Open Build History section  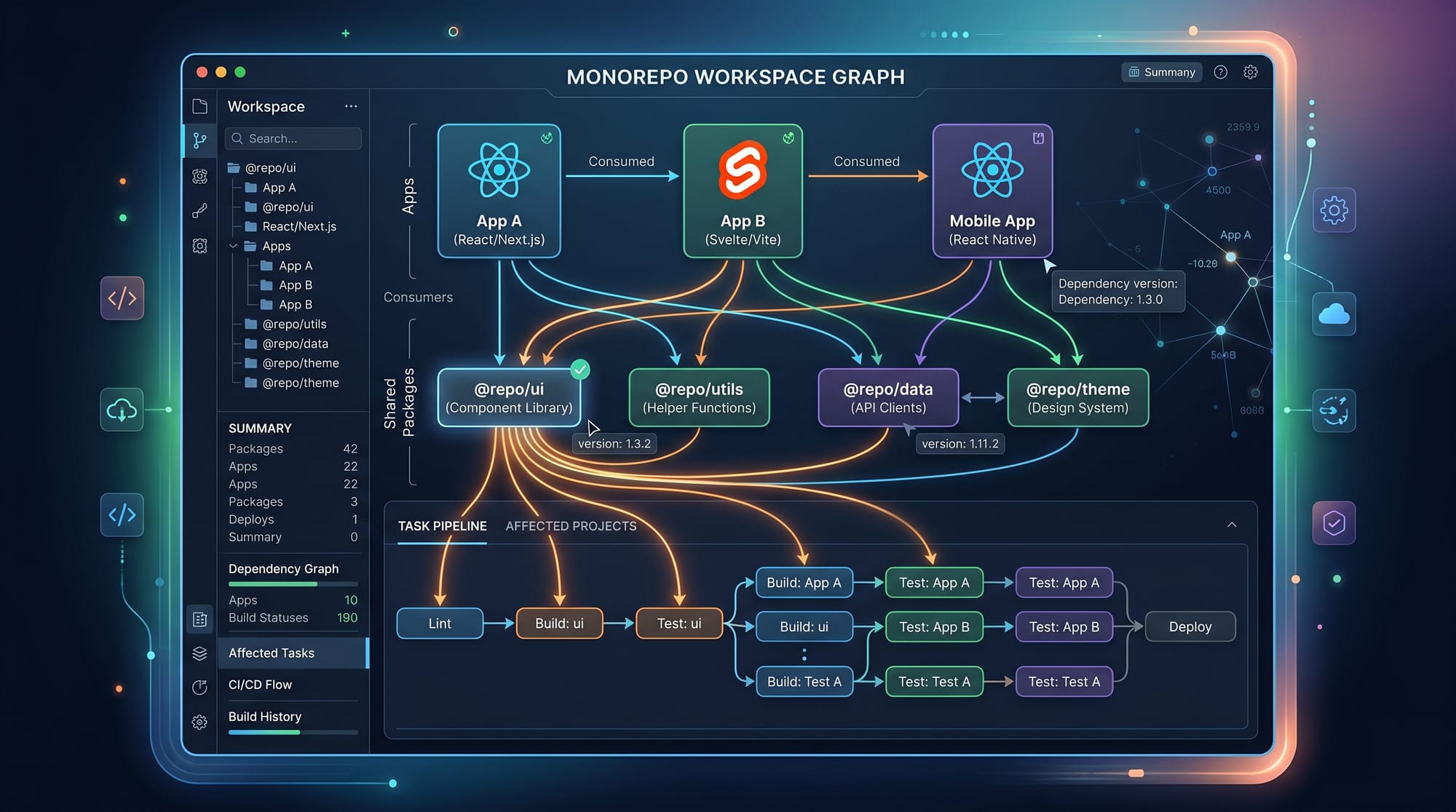(x=265, y=717)
